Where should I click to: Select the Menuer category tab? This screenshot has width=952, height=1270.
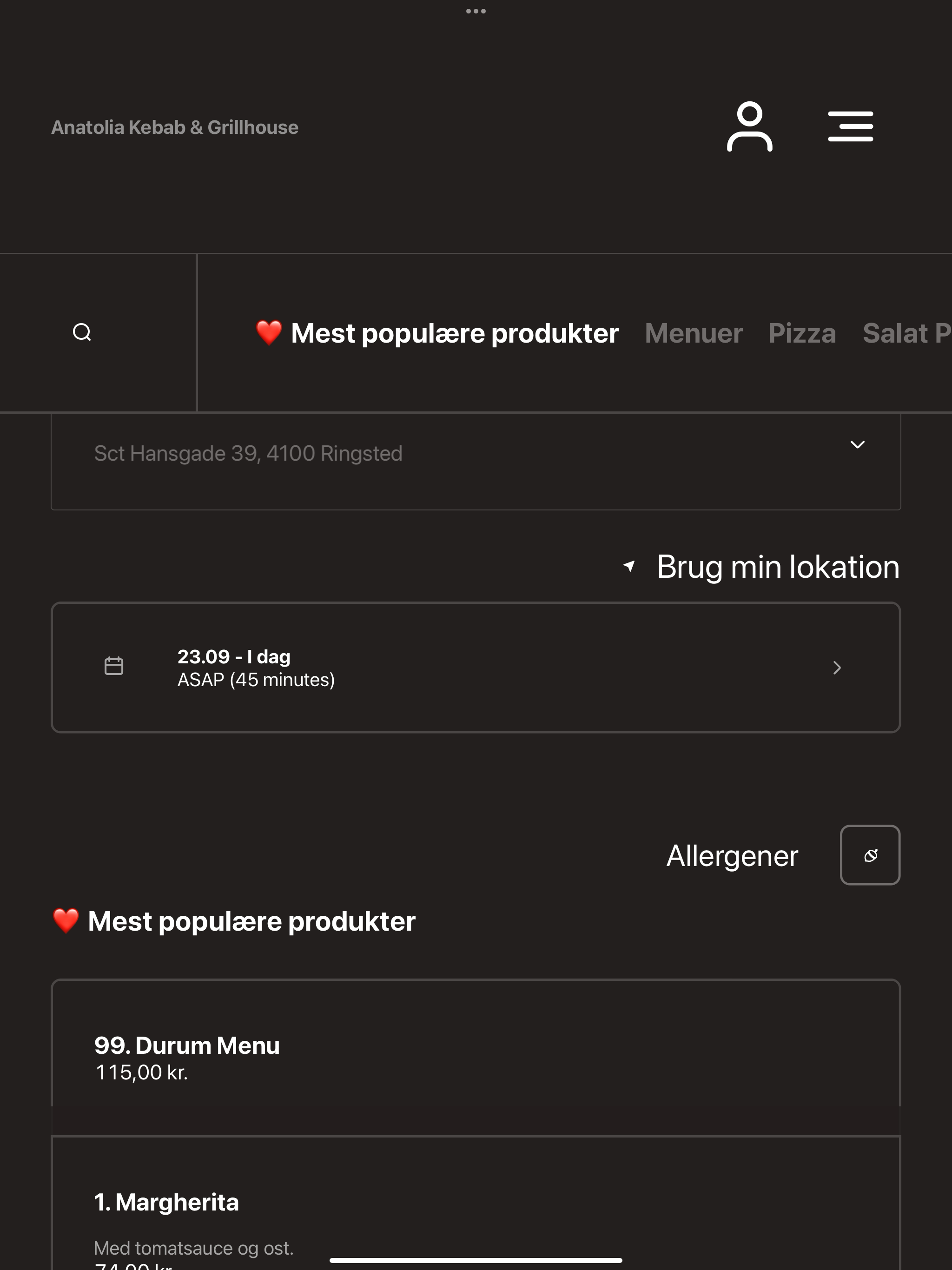pos(694,333)
